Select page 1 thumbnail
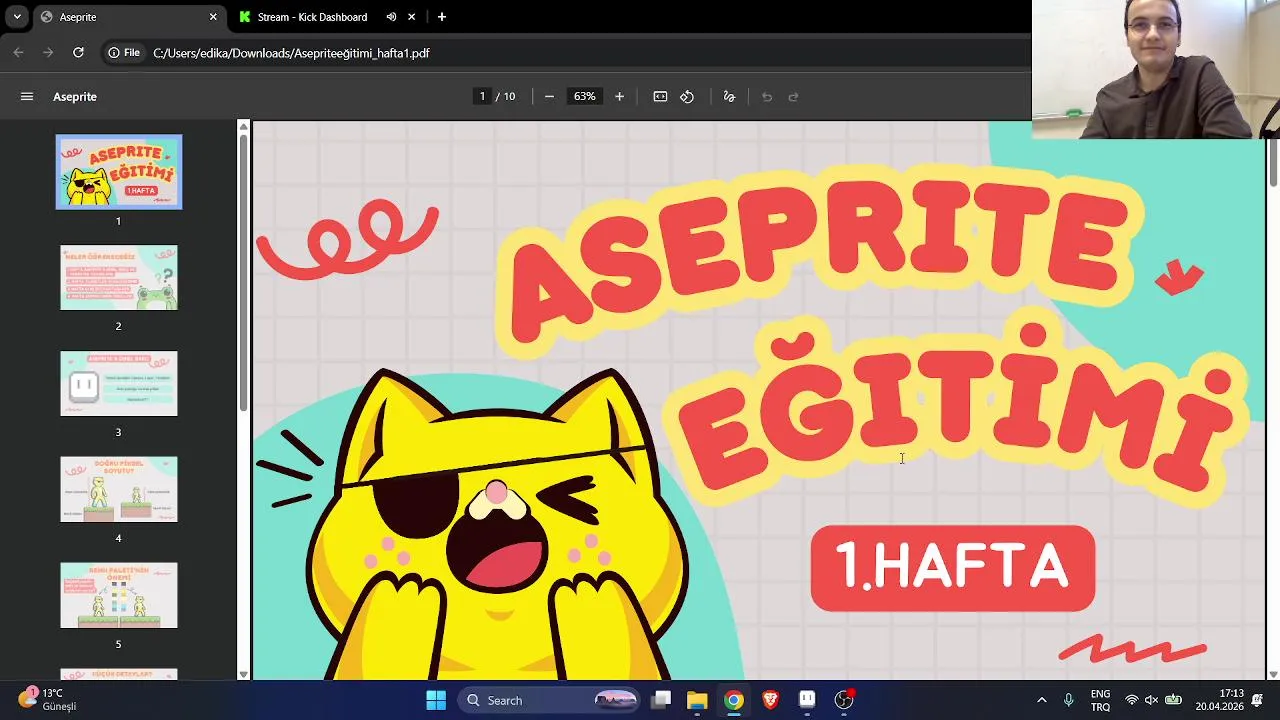Viewport: 1280px width, 720px height. [x=119, y=172]
